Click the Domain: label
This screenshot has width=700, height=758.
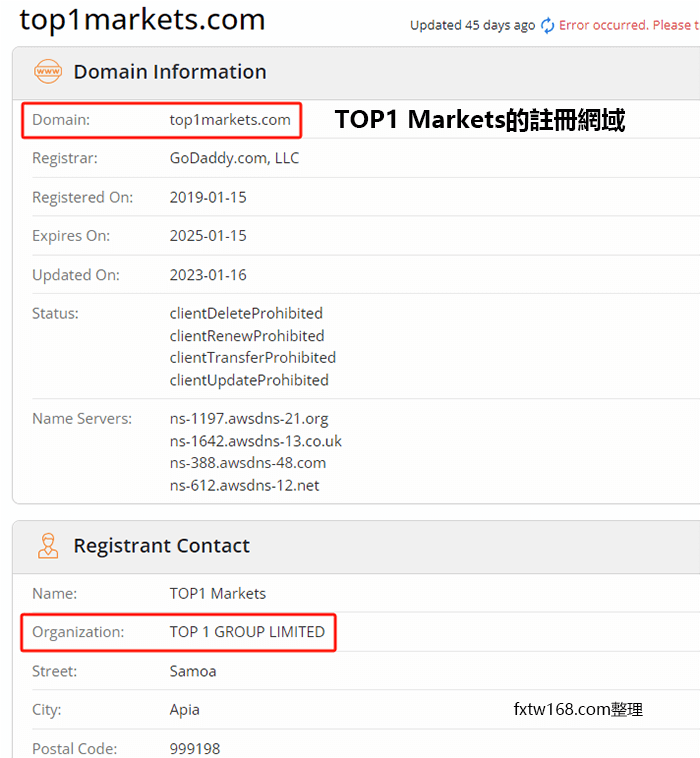pyautogui.click(x=61, y=120)
